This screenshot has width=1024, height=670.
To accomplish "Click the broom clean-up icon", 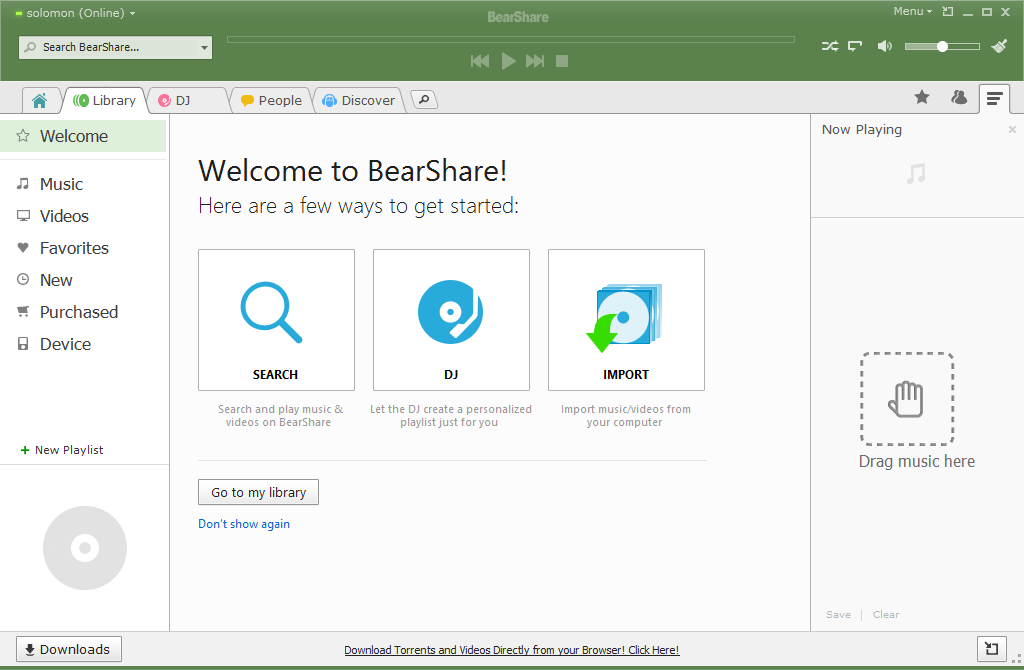I will 999,46.
